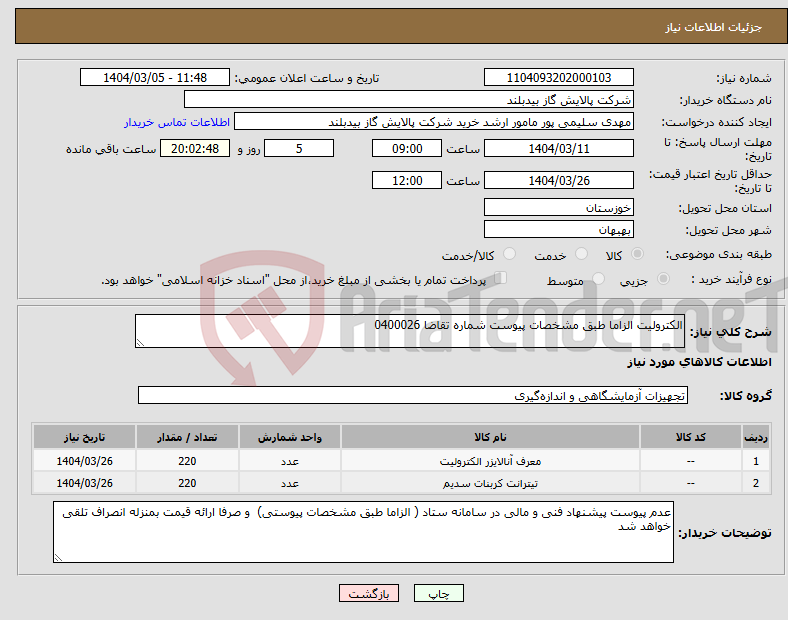Click the ردیف column header
This screenshot has height=620, width=788.
[756, 437]
